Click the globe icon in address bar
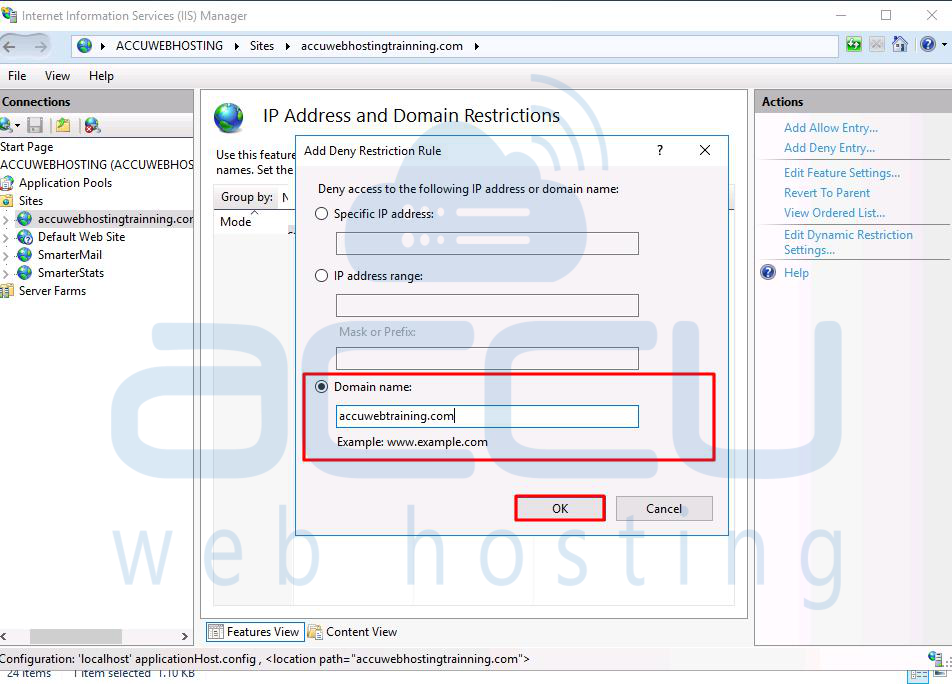The image size is (952, 684). pyautogui.click(x=84, y=46)
